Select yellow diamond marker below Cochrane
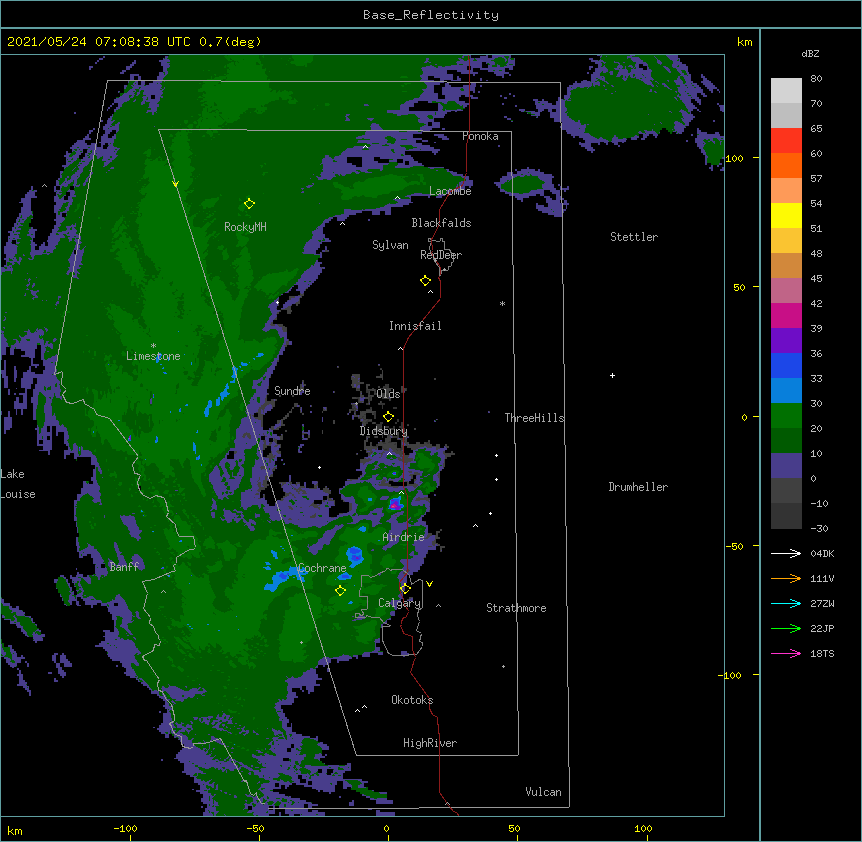This screenshot has width=862, height=842. tap(340, 591)
